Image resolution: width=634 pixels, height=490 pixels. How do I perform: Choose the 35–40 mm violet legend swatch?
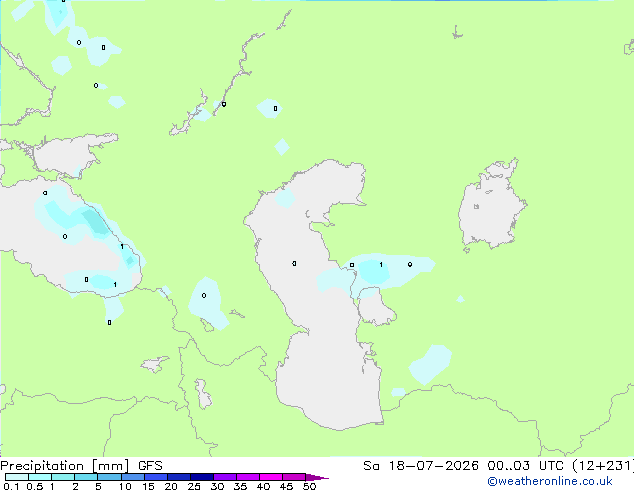pyautogui.click(x=248, y=477)
